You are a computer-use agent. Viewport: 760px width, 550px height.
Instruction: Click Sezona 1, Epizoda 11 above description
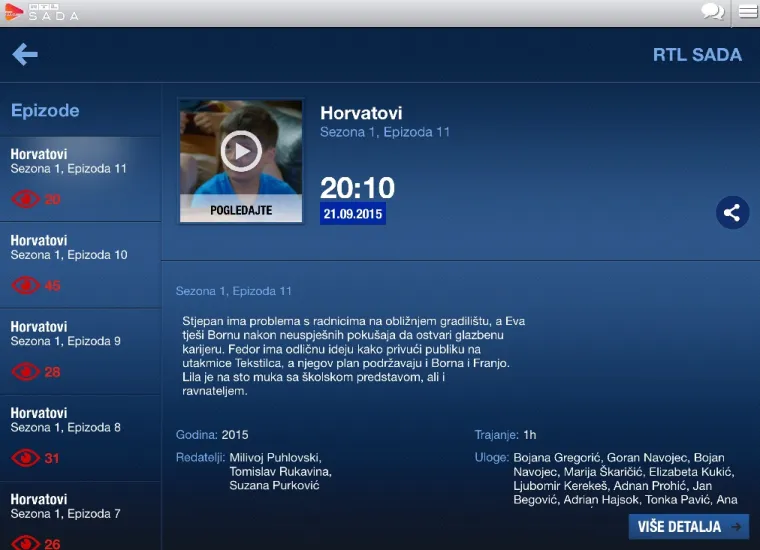[234, 291]
